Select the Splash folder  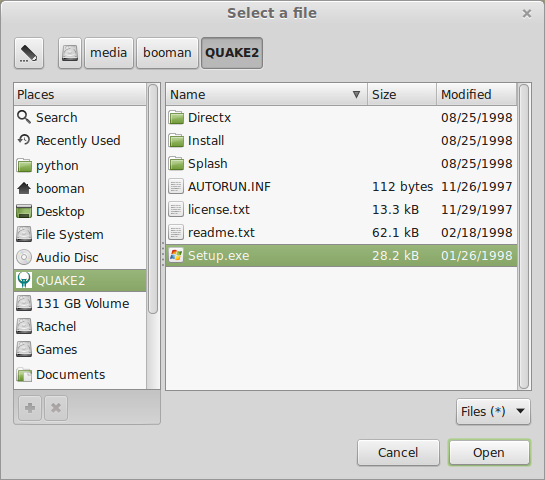tap(342, 163)
